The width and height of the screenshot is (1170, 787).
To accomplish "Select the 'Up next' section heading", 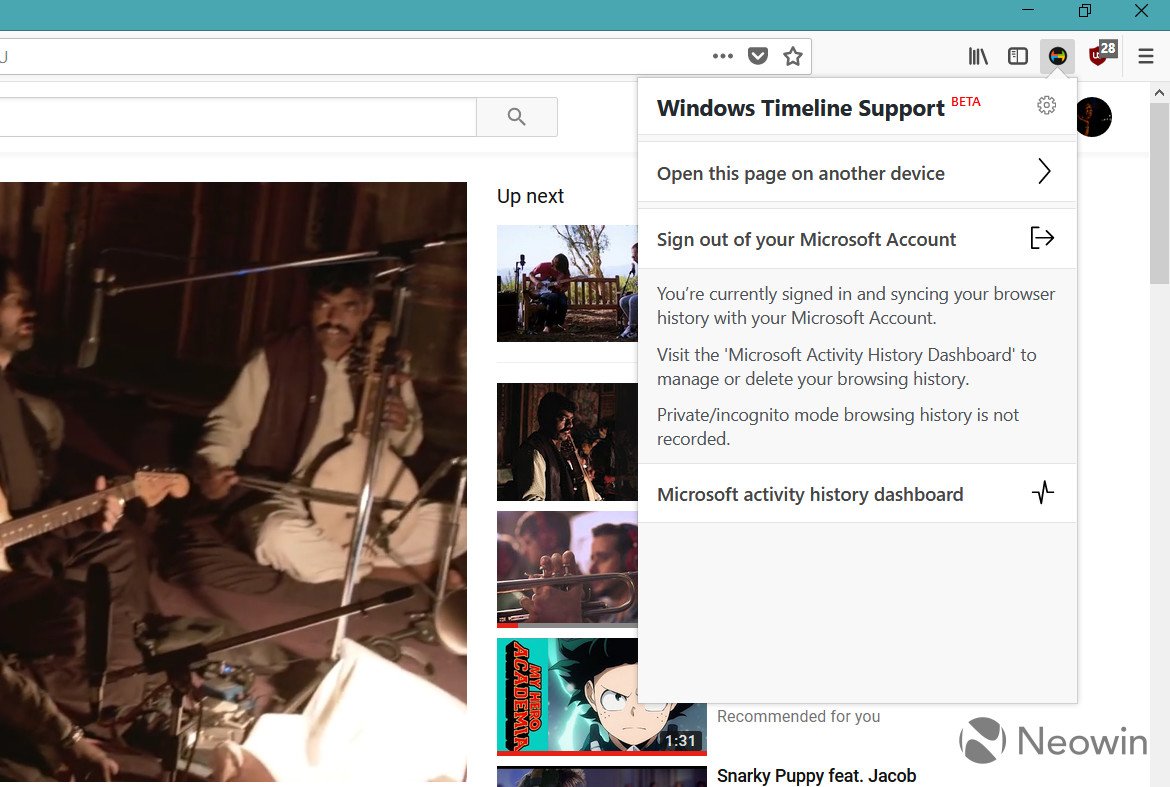I will 530,196.
